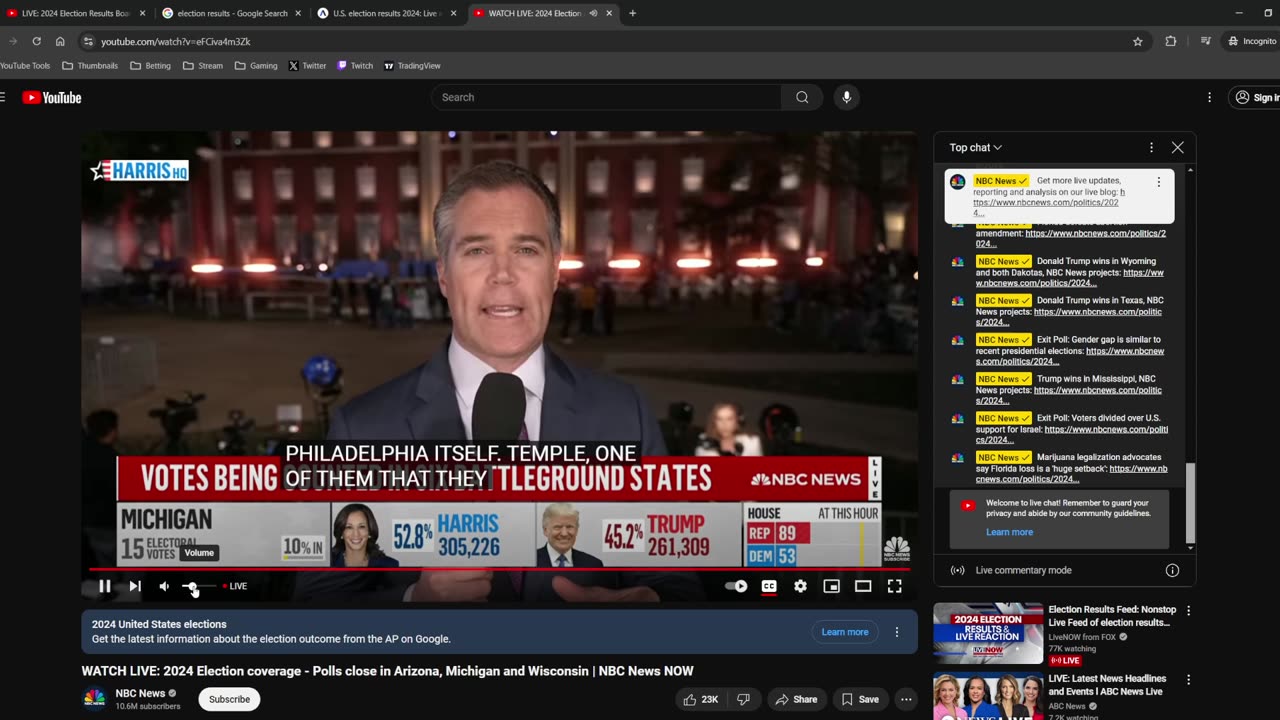Open options for Election Results Feed video

(x=1188, y=610)
